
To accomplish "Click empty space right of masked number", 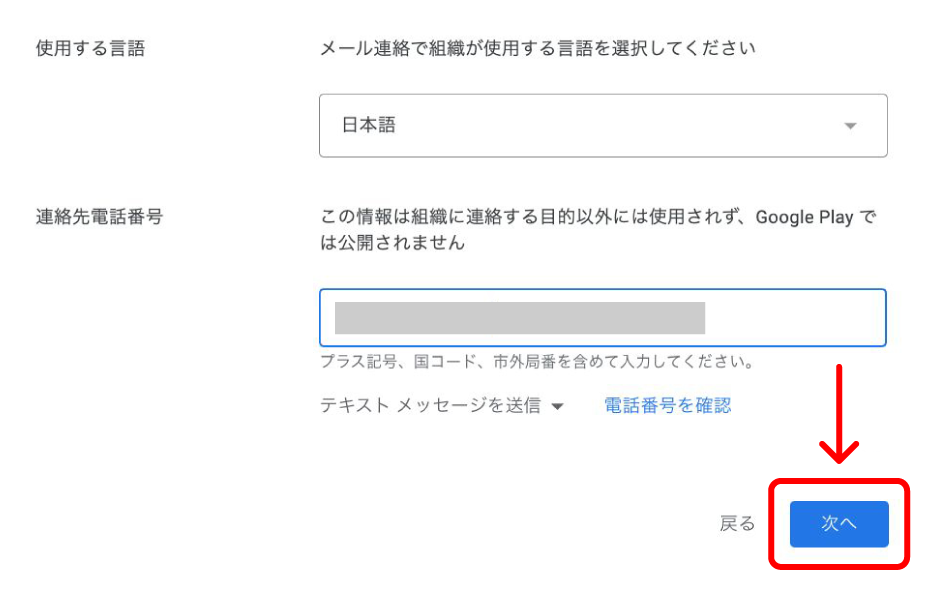I will click(794, 318).
